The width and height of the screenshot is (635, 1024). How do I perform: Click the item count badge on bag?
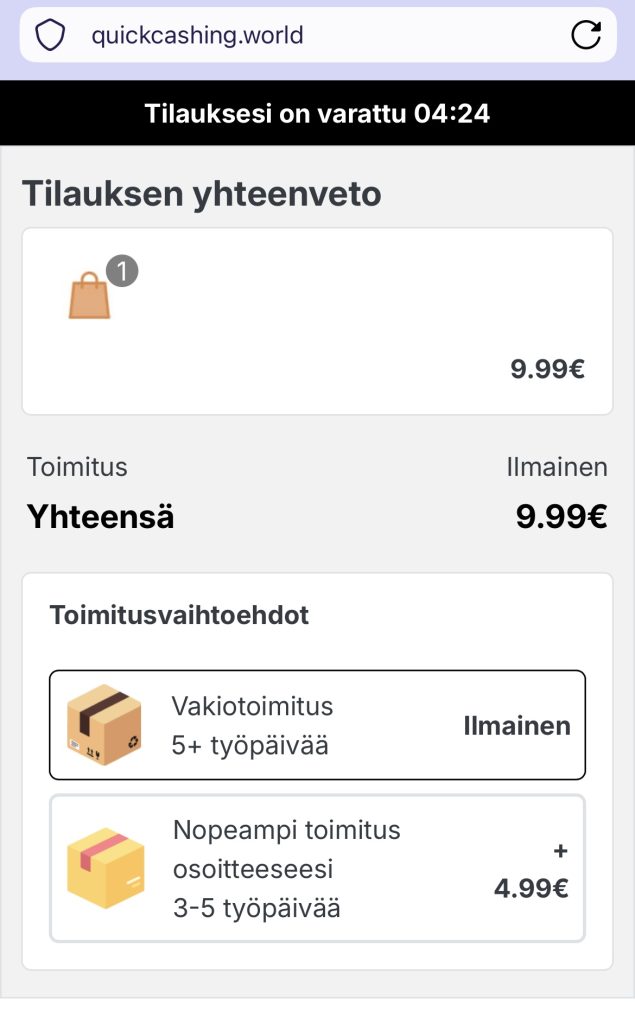click(122, 271)
